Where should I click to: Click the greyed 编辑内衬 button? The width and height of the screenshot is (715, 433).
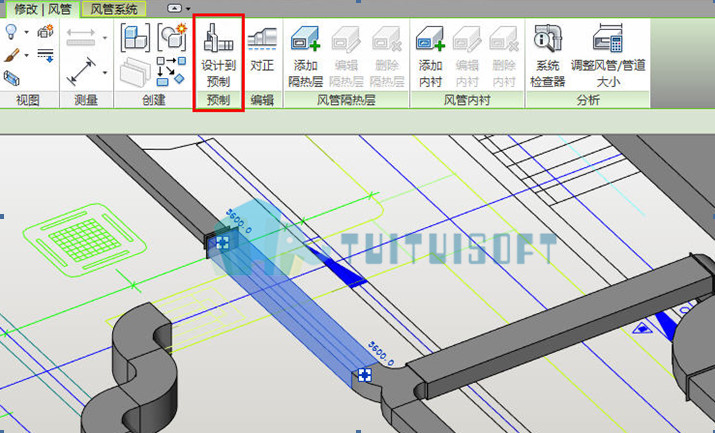467,57
